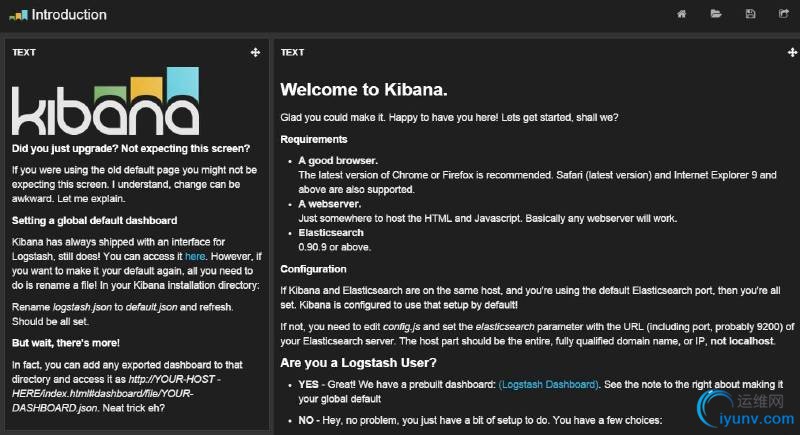Open the load dashboard folder icon
This screenshot has width=800, height=435.
click(716, 14)
